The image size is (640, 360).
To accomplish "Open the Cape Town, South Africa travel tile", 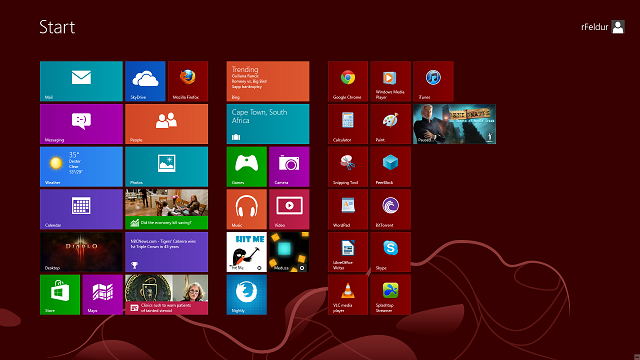I will coord(268,124).
